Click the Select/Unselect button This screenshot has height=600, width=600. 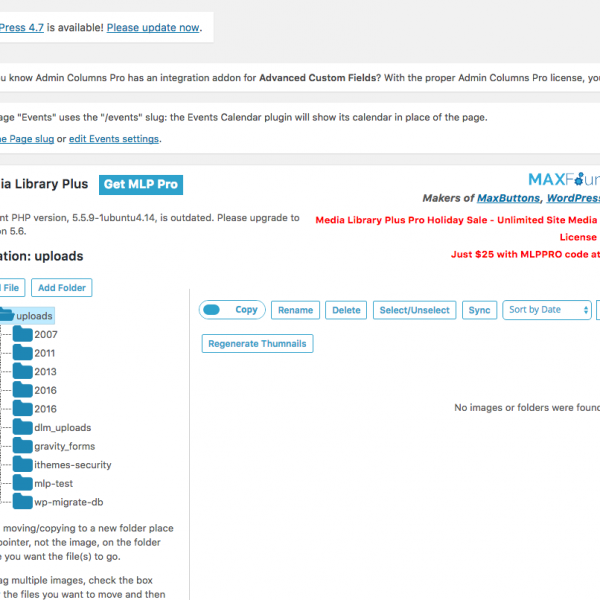(414, 310)
